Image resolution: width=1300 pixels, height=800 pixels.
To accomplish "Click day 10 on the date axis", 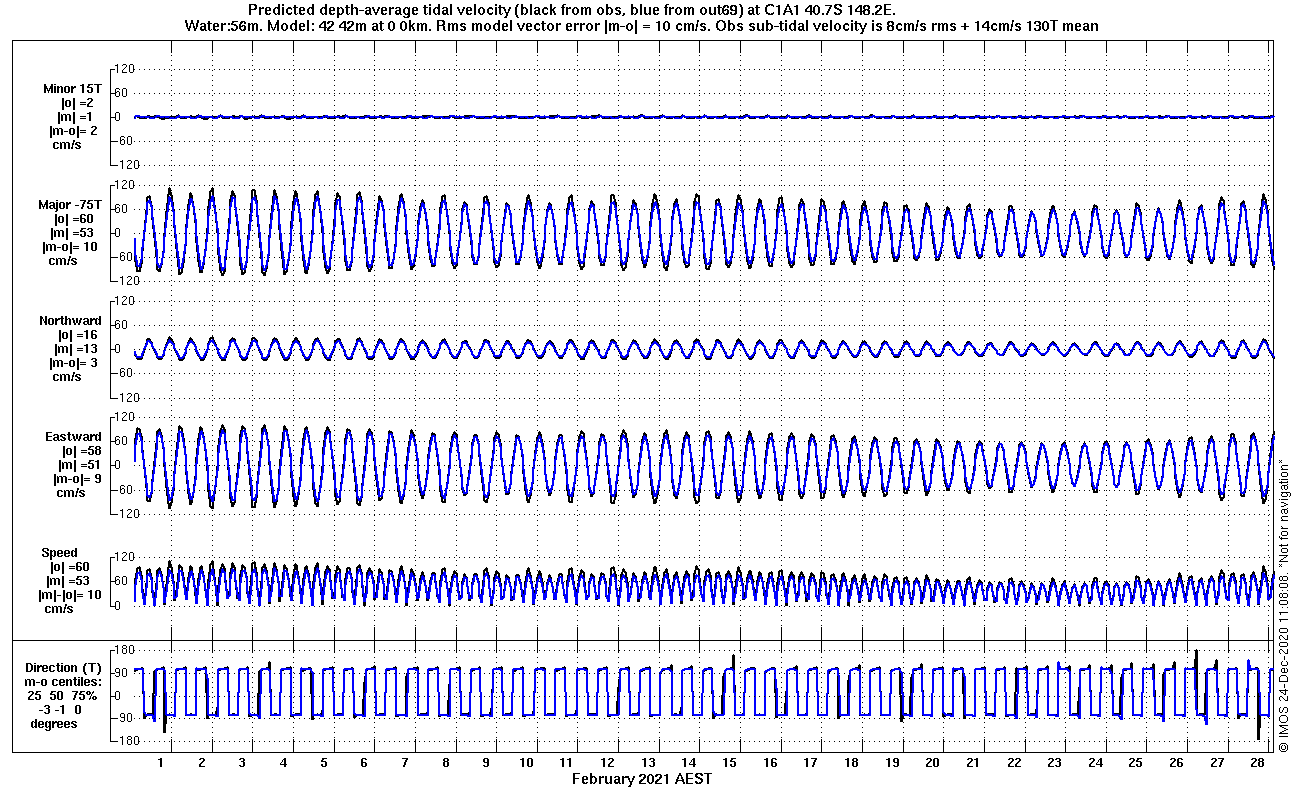I will pyautogui.click(x=527, y=762).
